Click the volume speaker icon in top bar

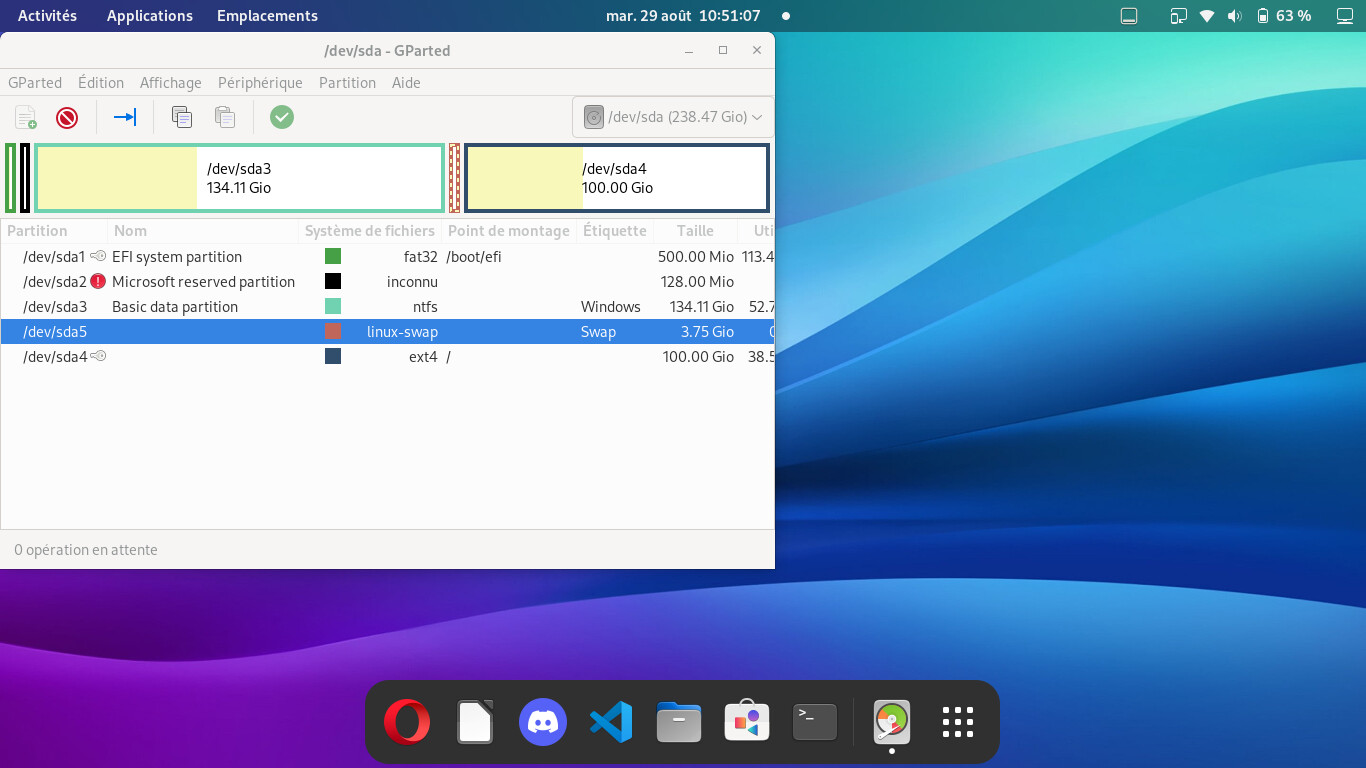1235,16
